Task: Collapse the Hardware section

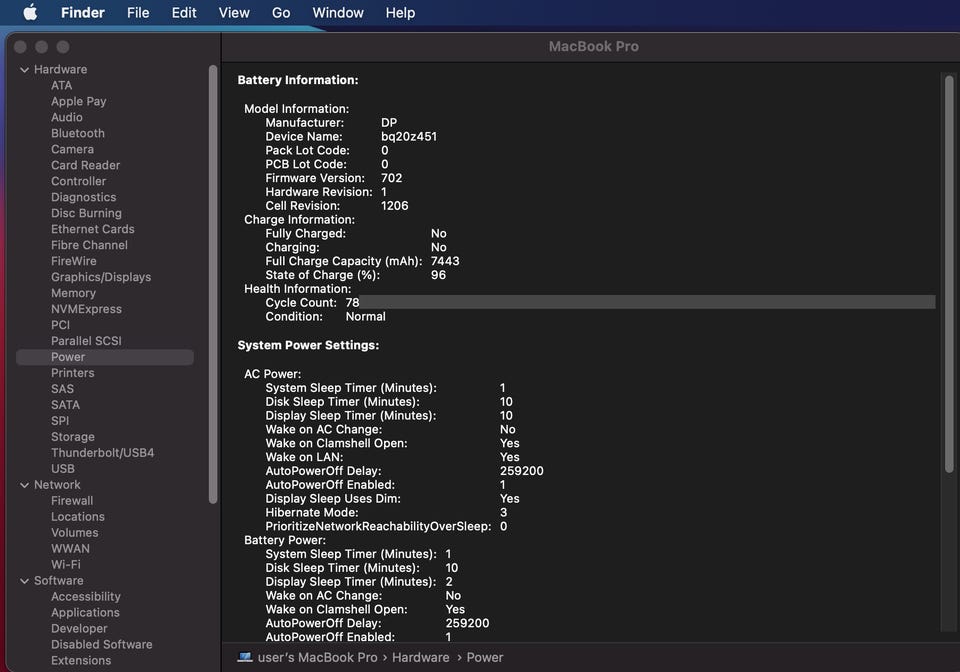Action: pos(24,70)
